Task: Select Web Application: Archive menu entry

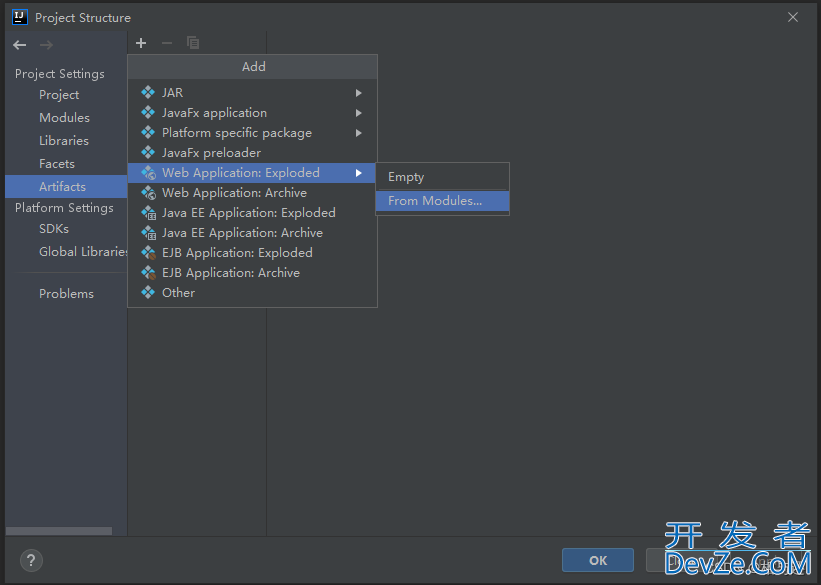Action: point(252,193)
